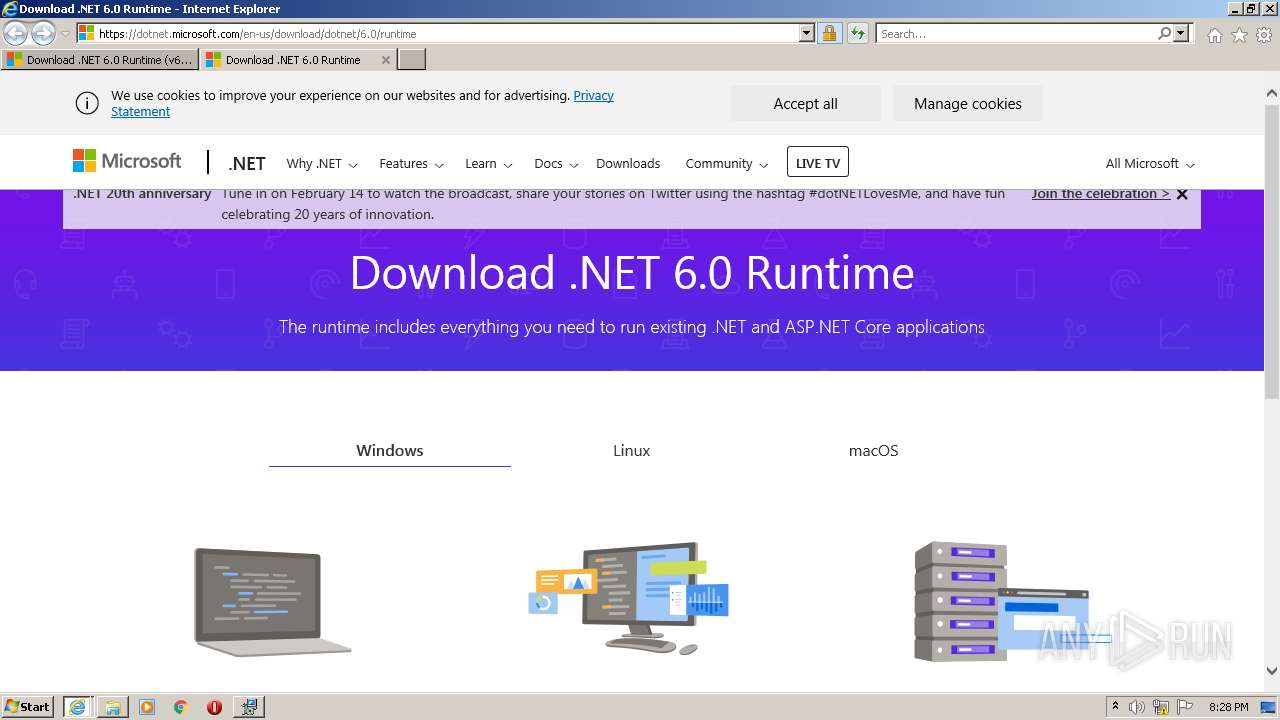Open the file explorer taskbar icon
The image size is (1280, 720).
112,706
